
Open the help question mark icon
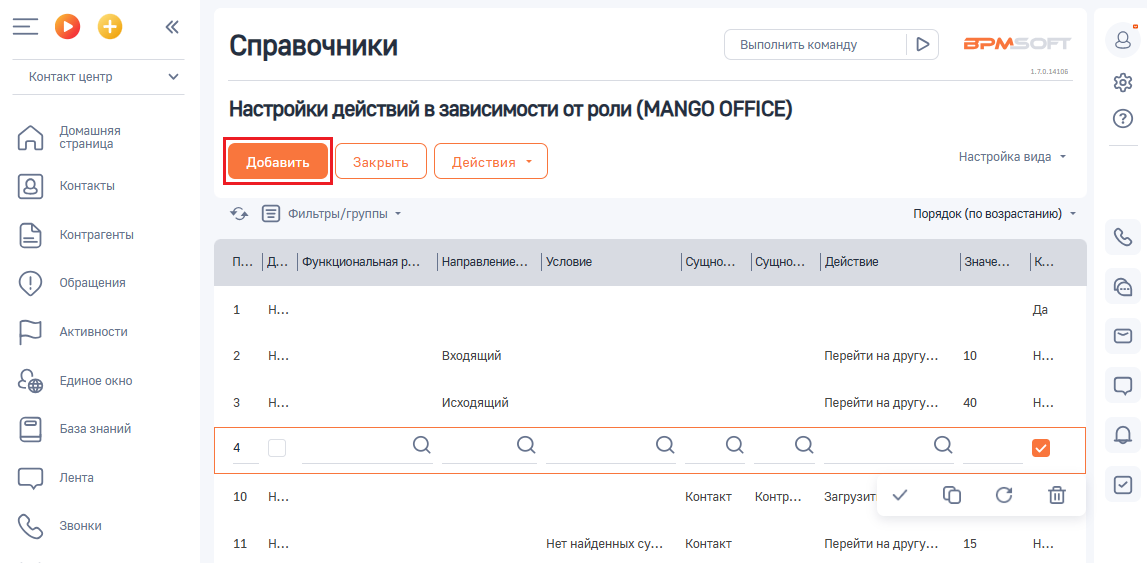tap(1122, 118)
